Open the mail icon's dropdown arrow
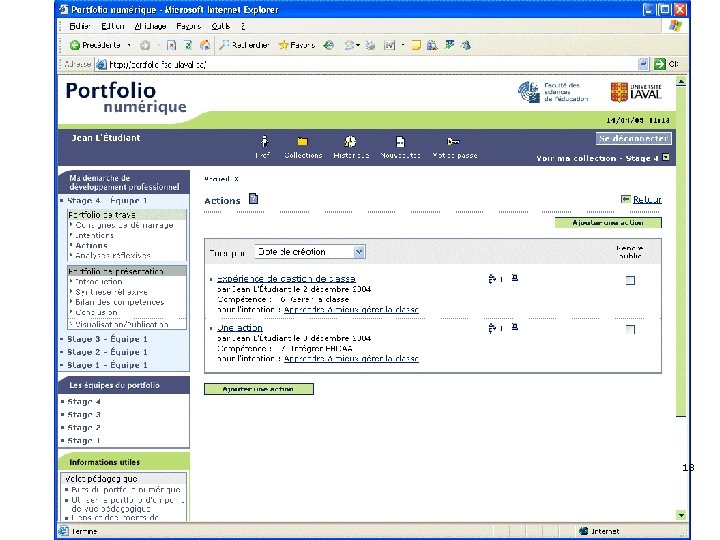Screen dimensions: 720x540 (x=358, y=45)
